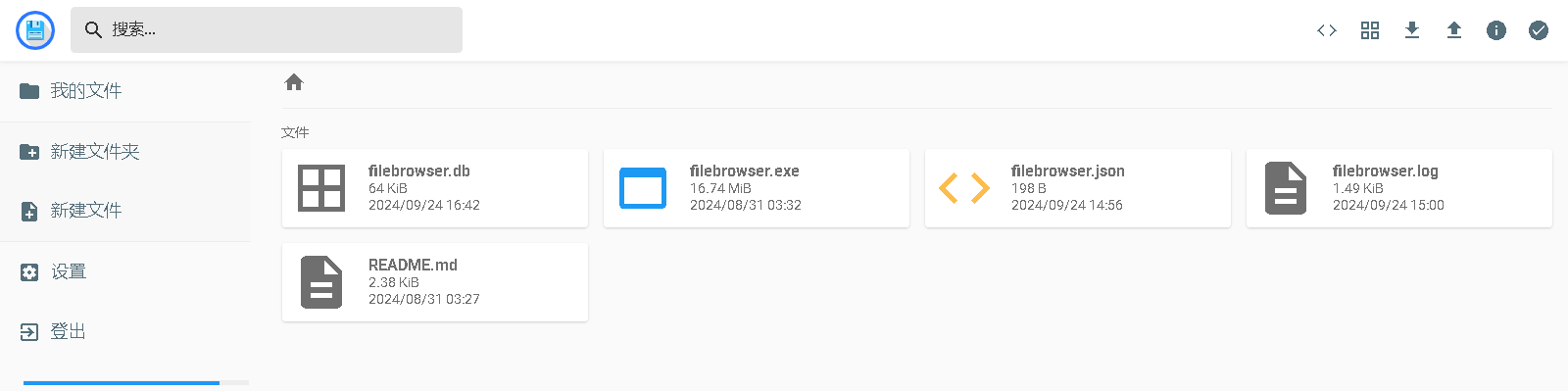This screenshot has width=1568, height=391.
Task: Toggle multiple selection checkmark icon
Action: (x=1539, y=30)
